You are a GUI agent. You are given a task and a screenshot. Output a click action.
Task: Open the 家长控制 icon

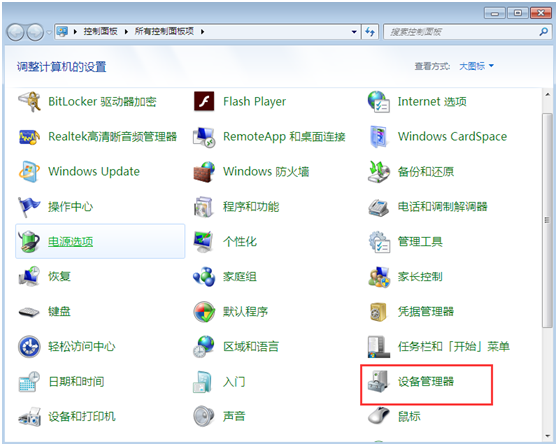(x=379, y=277)
